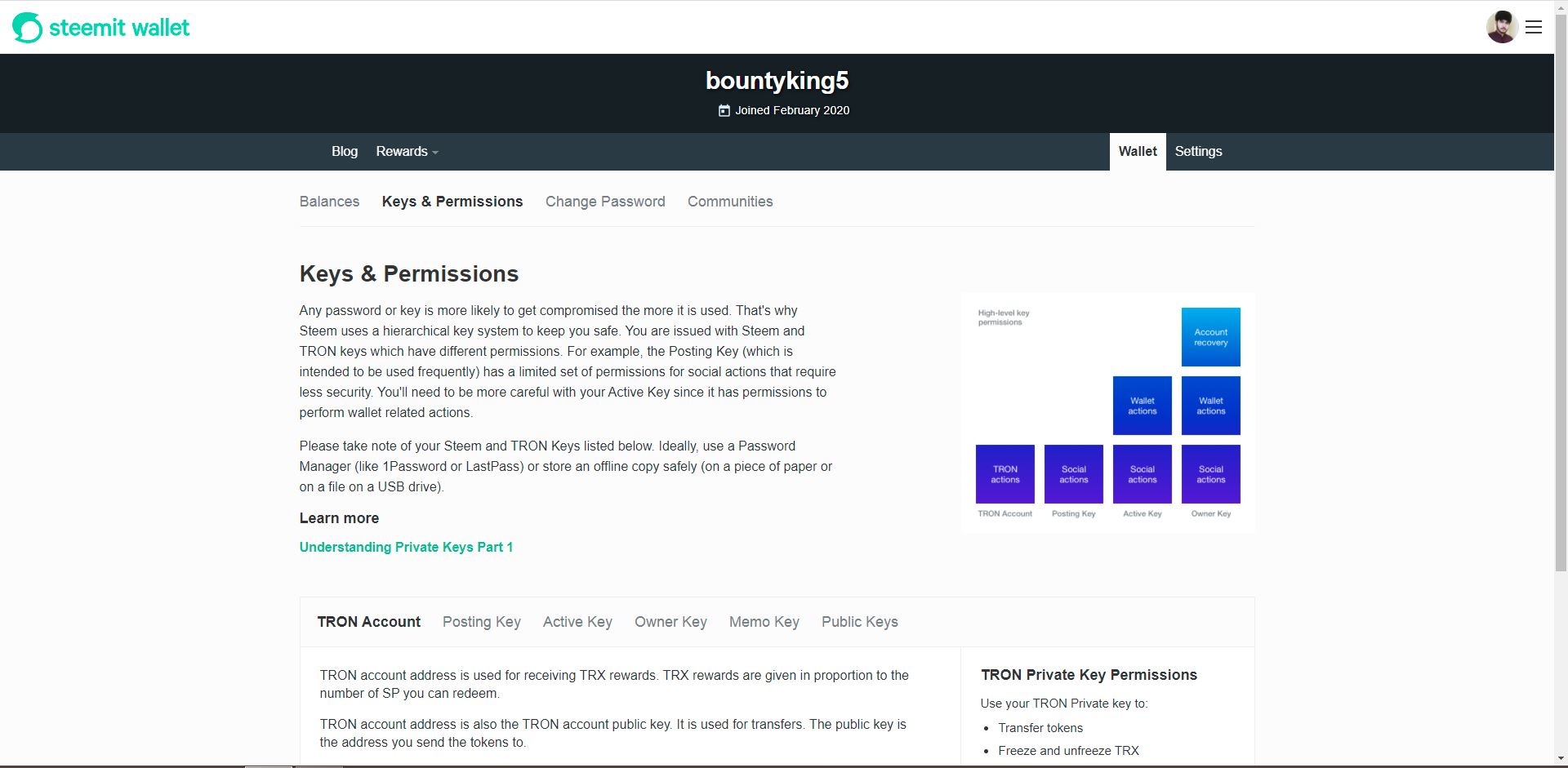Click the Steemit green logo icon
1568x768 pixels.
pos(27,28)
